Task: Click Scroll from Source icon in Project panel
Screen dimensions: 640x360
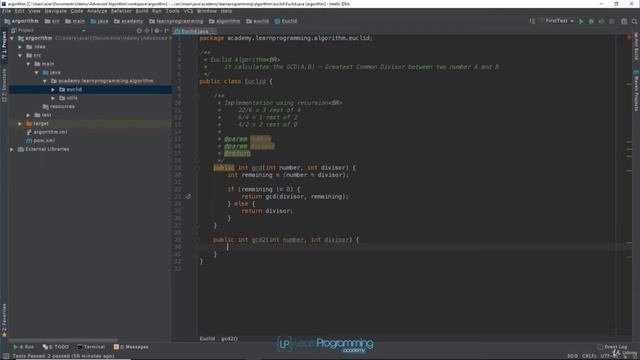Action: point(139,31)
